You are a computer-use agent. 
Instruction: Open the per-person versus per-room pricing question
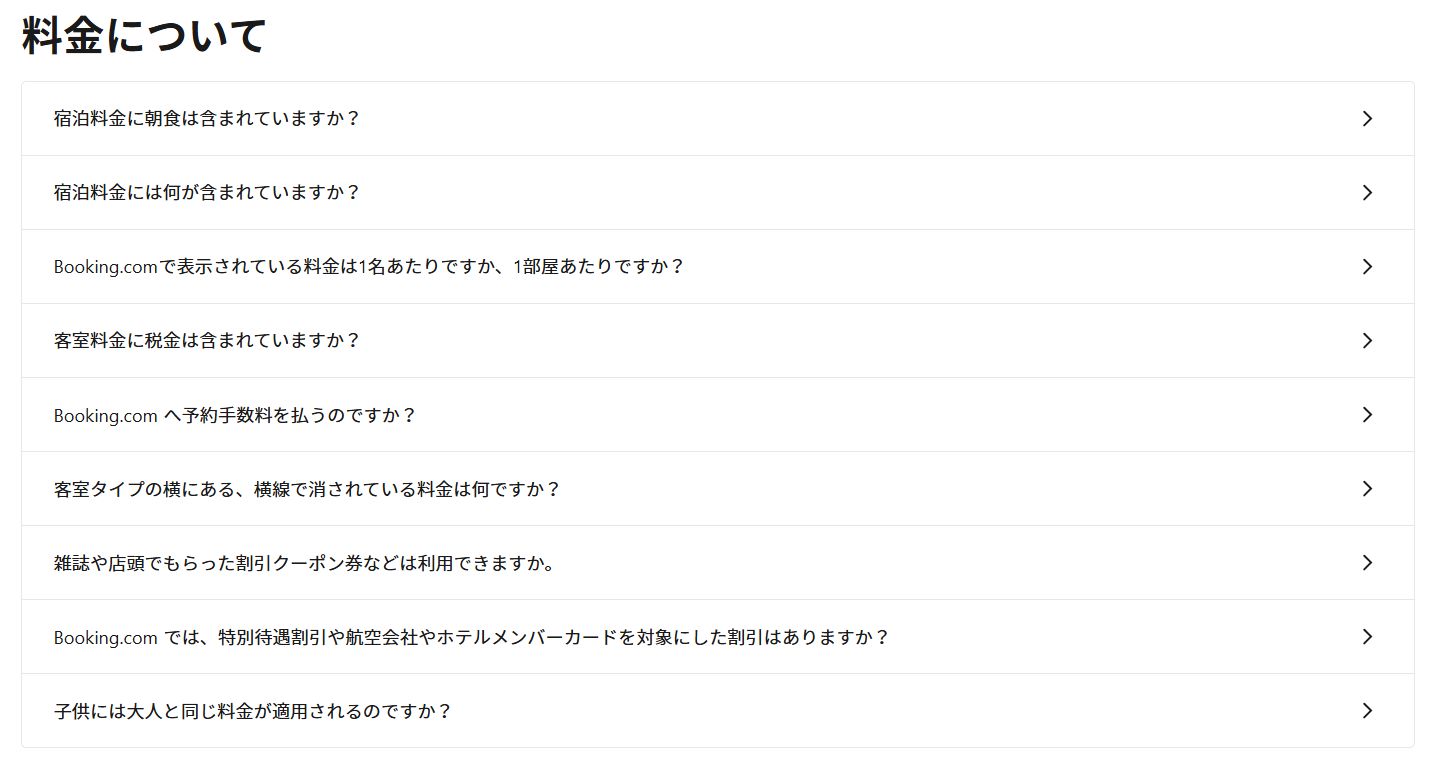coord(368,266)
